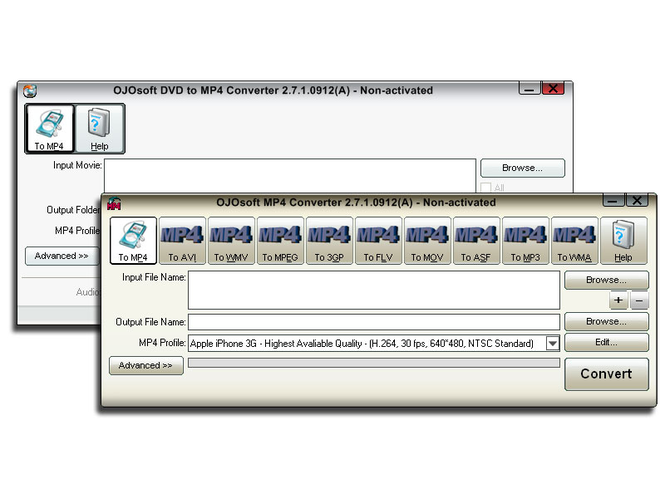Remove input file with the minus button
This screenshot has height=498, width=665.
pyautogui.click(x=639, y=300)
